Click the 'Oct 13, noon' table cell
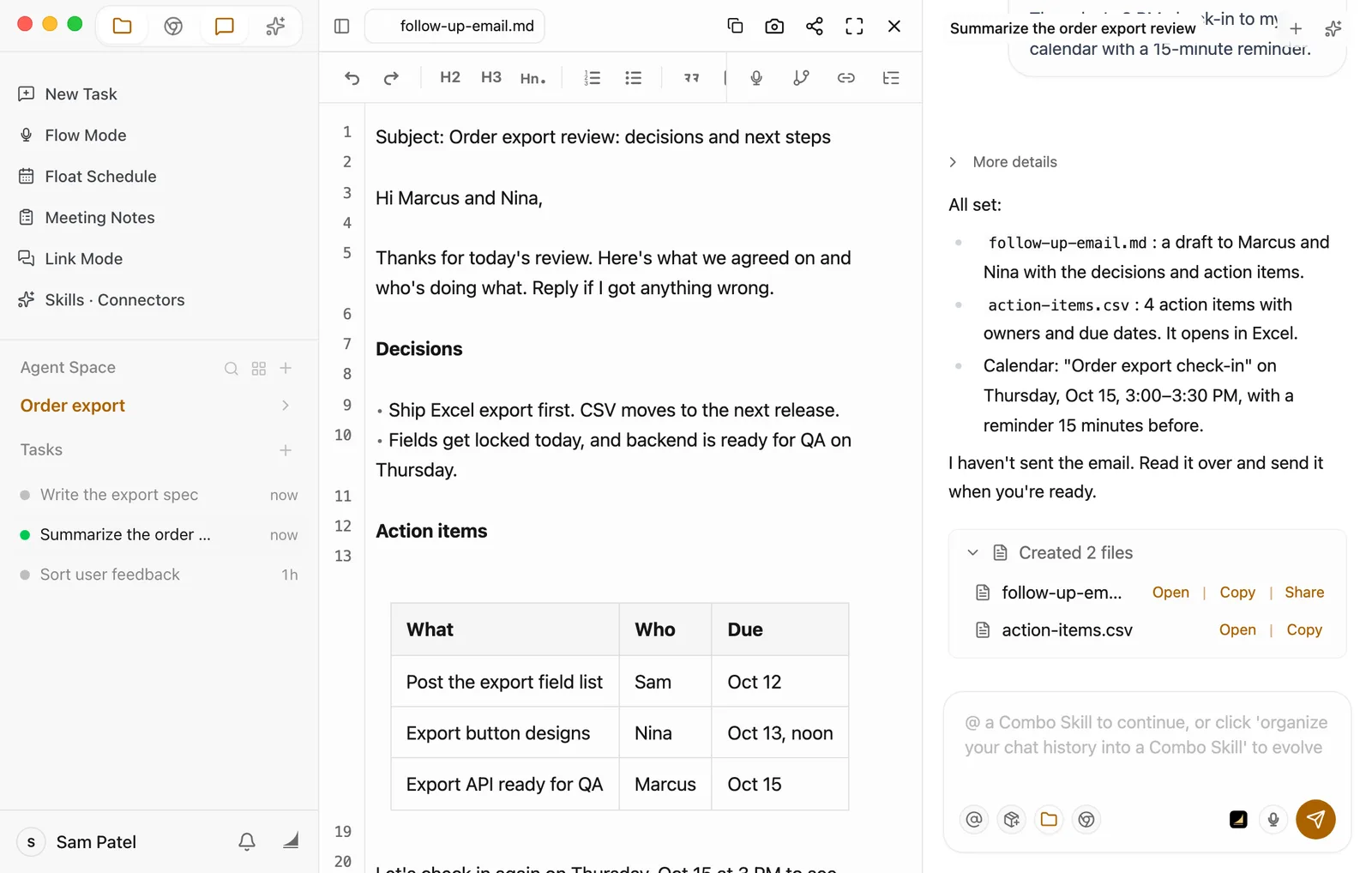The width and height of the screenshot is (1372, 873). tap(780, 733)
